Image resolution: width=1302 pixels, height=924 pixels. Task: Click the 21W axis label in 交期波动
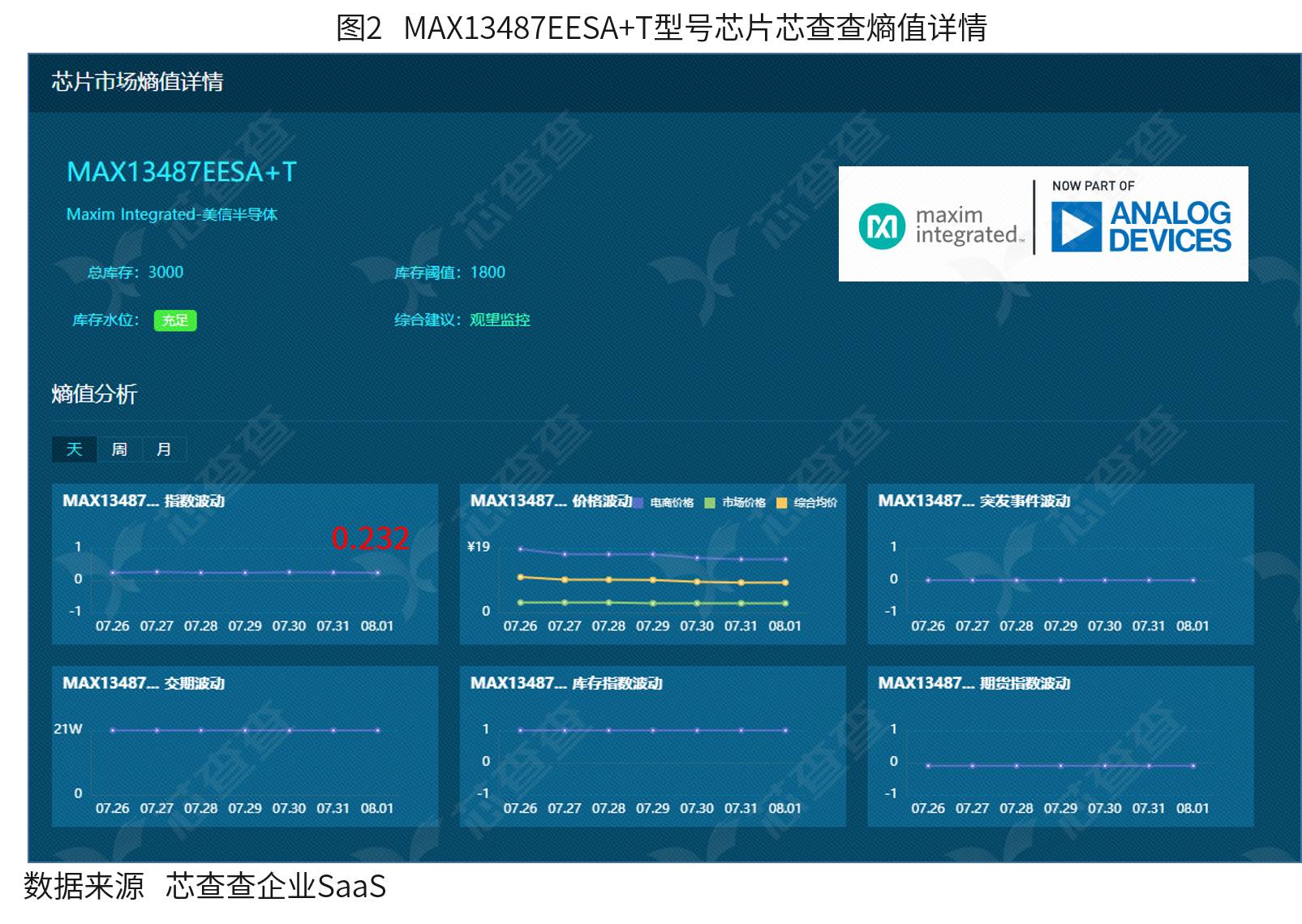tap(68, 728)
